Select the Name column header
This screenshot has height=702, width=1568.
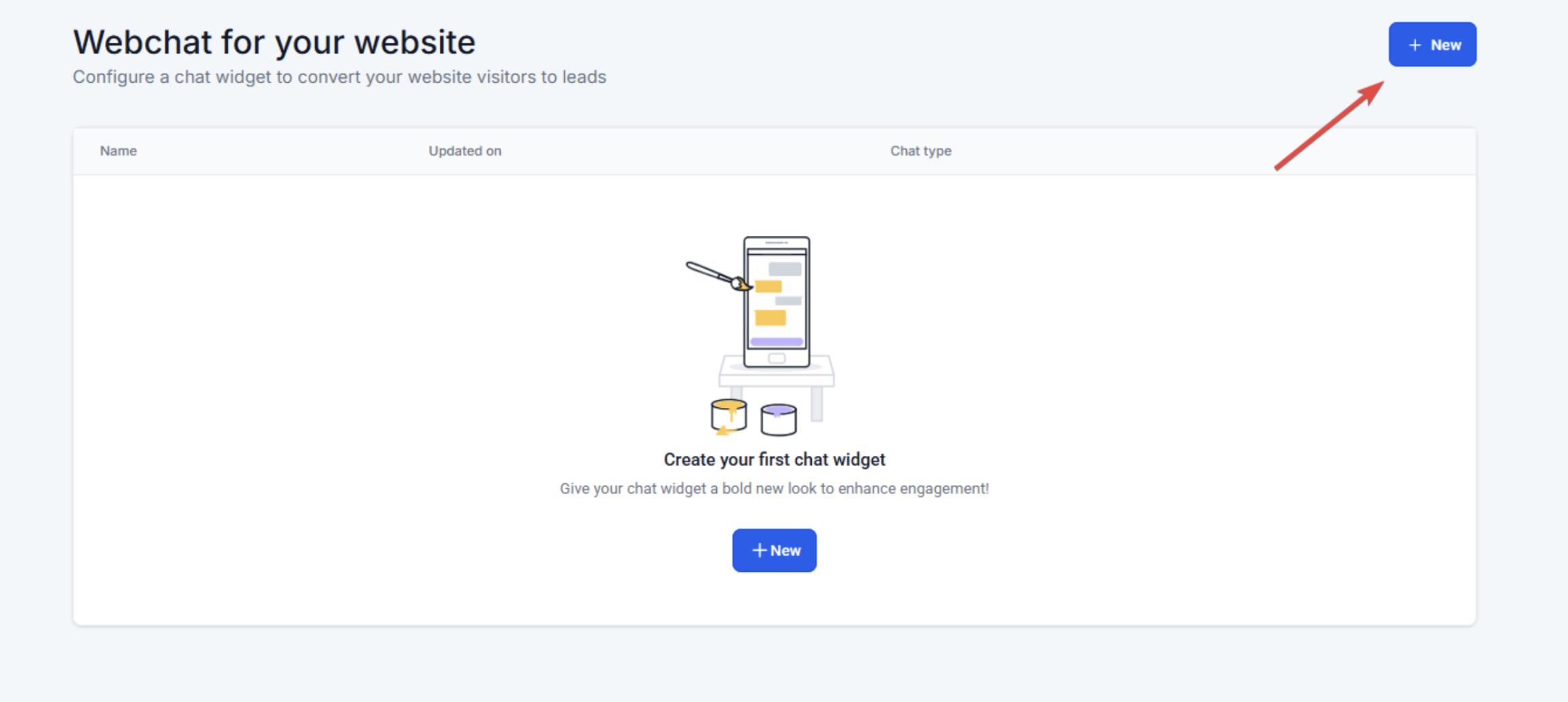[x=119, y=151]
